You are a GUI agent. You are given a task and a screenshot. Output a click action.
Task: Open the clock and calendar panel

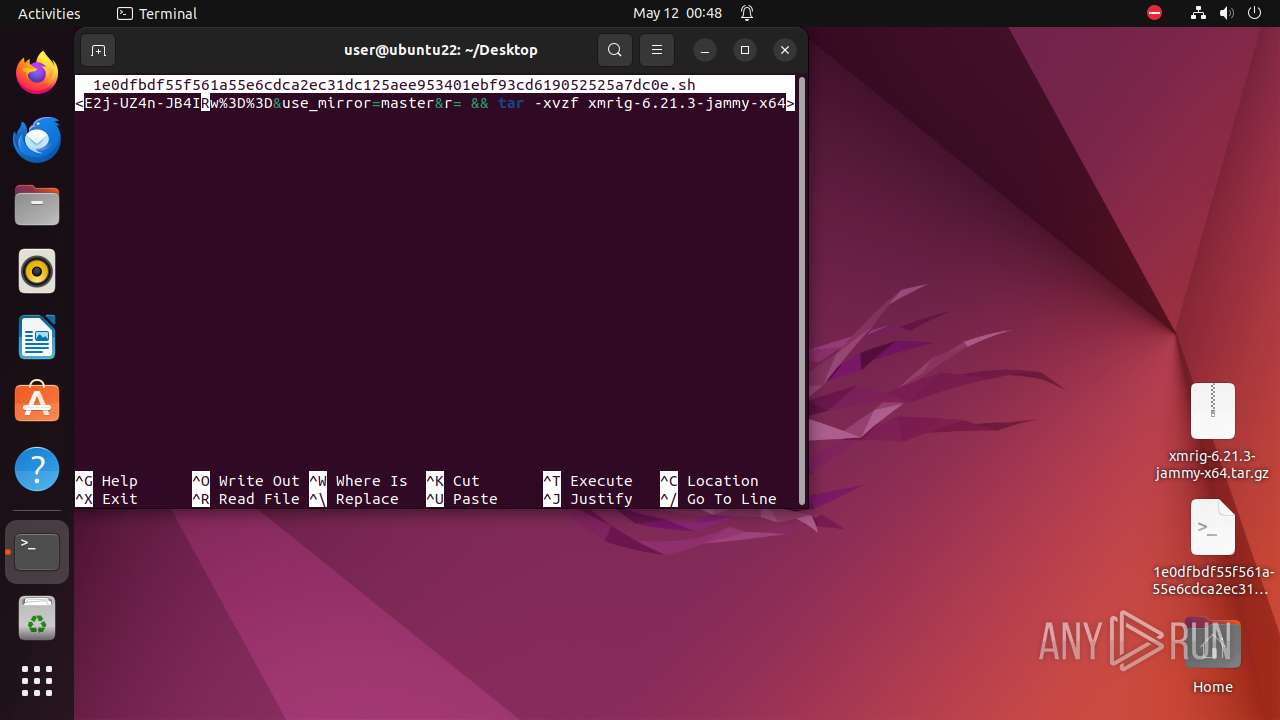[677, 13]
